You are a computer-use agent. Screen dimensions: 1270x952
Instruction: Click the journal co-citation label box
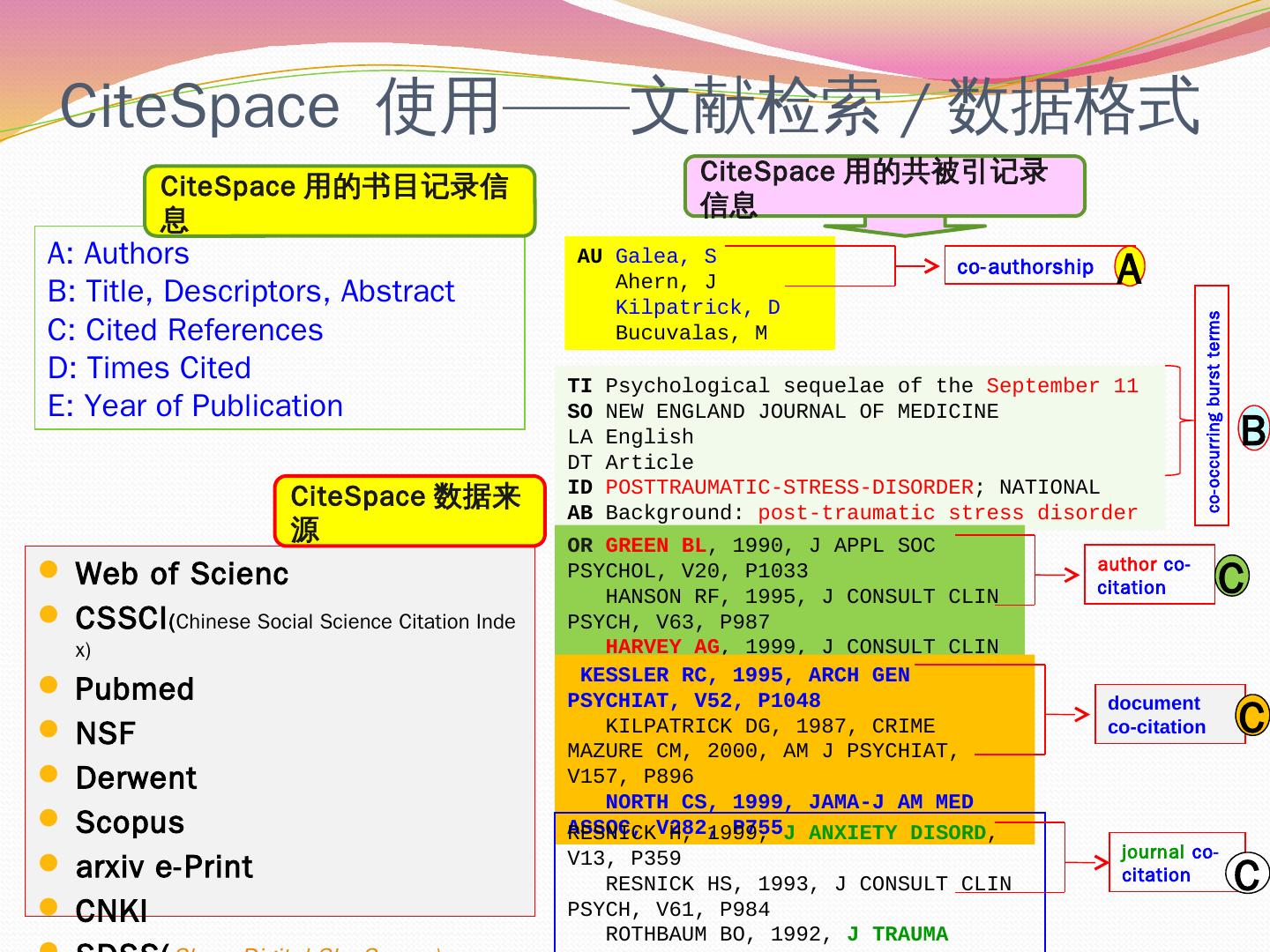coord(1177,862)
